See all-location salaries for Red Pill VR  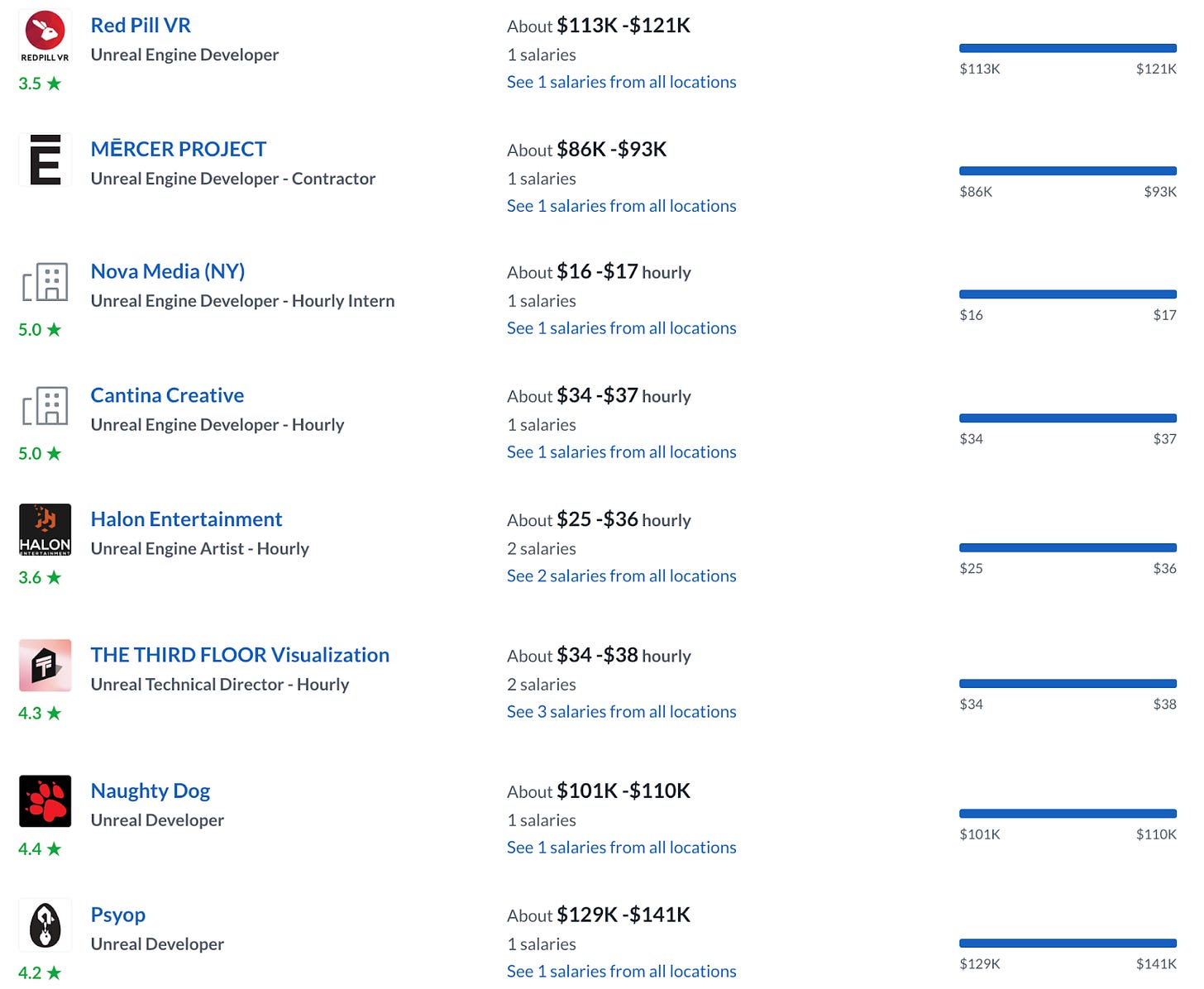[622, 82]
